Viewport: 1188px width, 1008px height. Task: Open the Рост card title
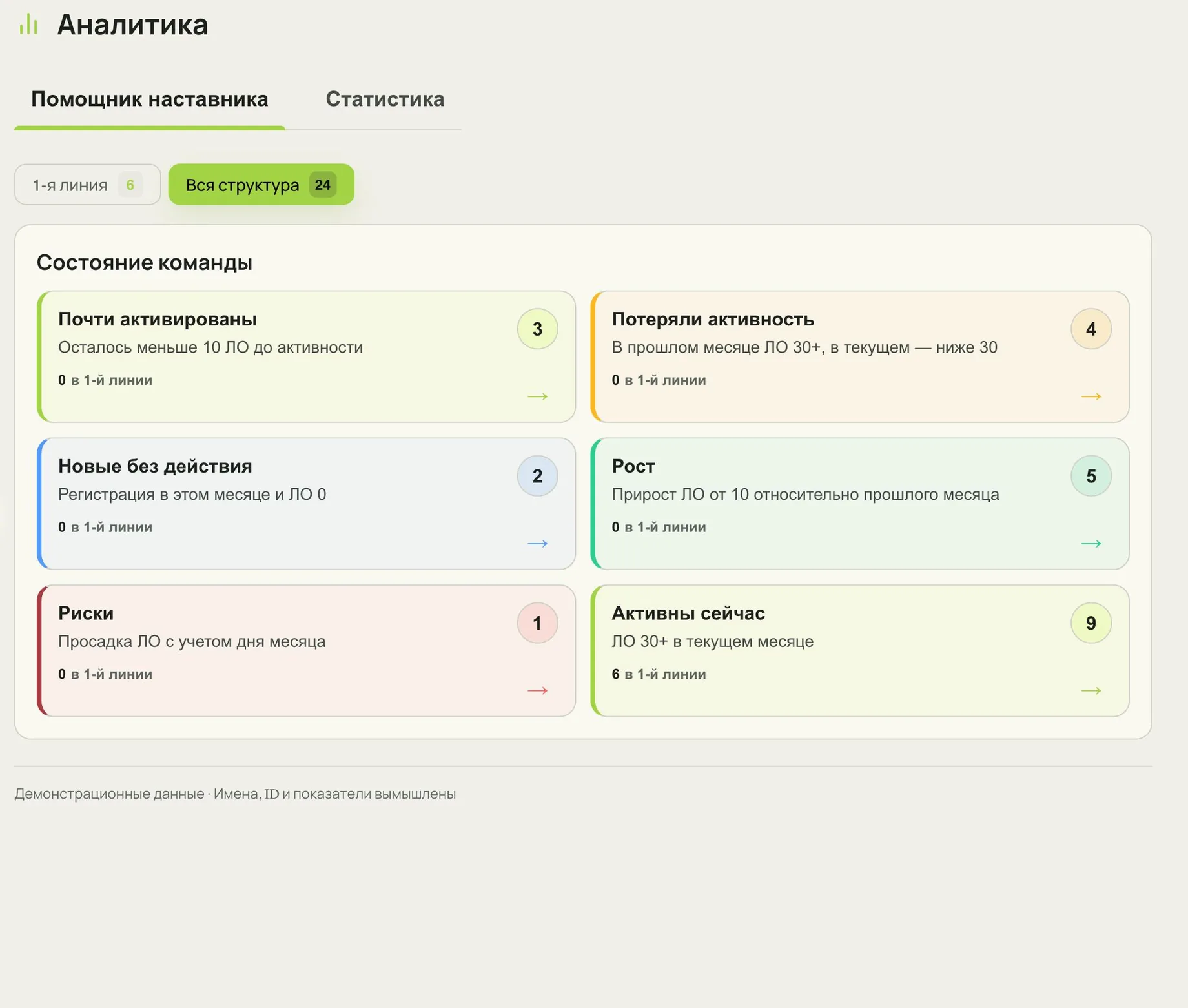click(633, 466)
